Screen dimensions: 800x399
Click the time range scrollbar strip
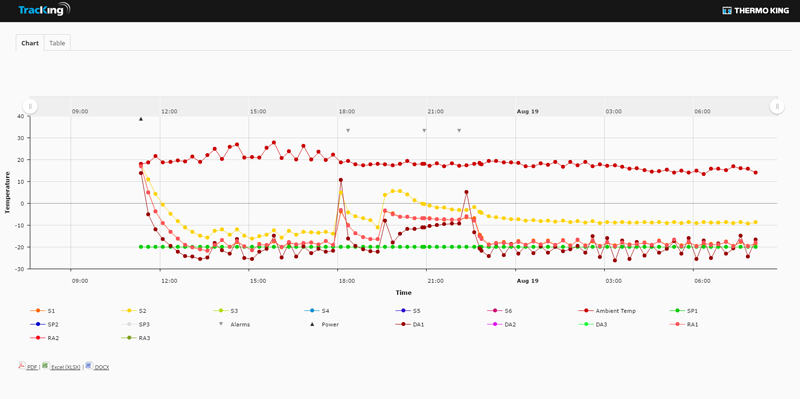click(x=404, y=106)
